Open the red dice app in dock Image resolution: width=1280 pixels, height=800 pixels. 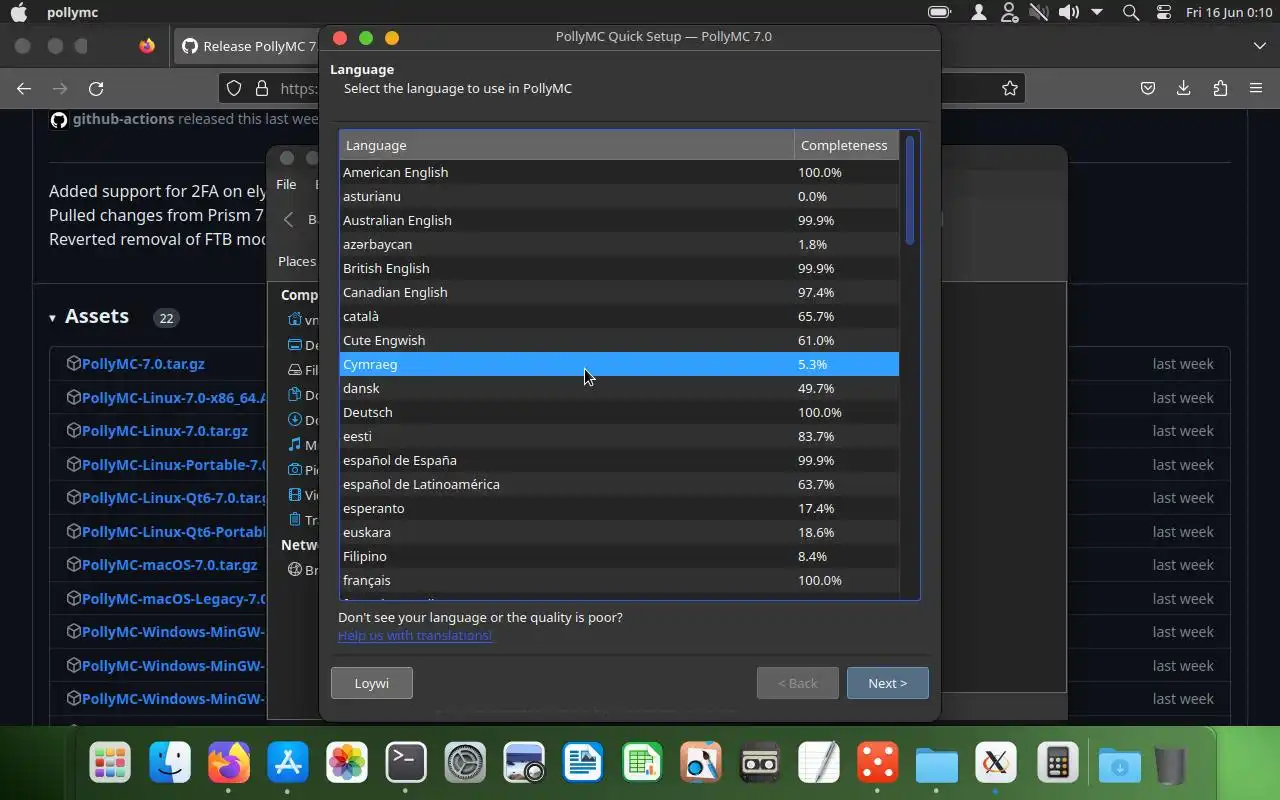coord(878,764)
